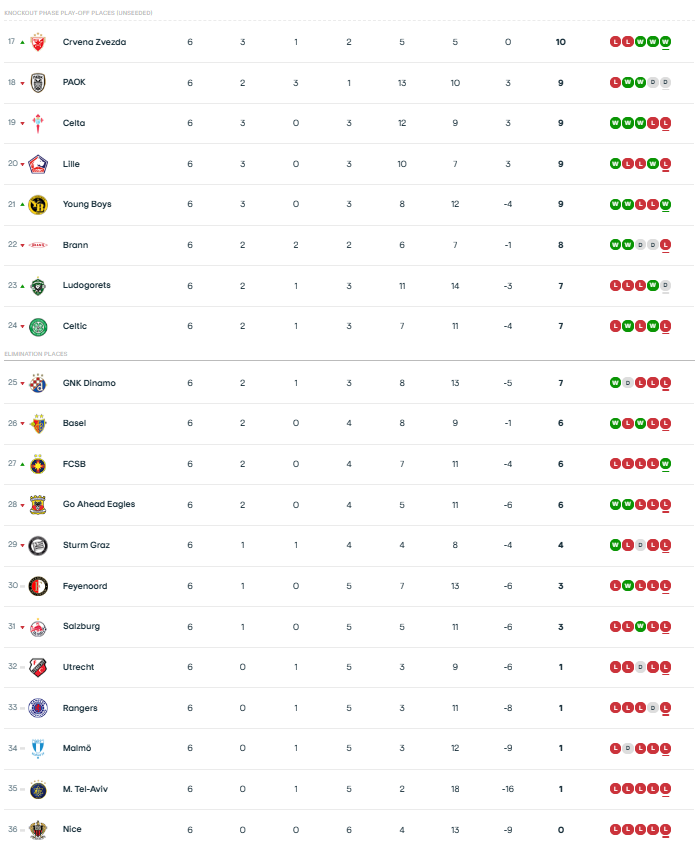The image size is (699, 848).
Task: Select the Basel team badge
Action: coord(38,423)
